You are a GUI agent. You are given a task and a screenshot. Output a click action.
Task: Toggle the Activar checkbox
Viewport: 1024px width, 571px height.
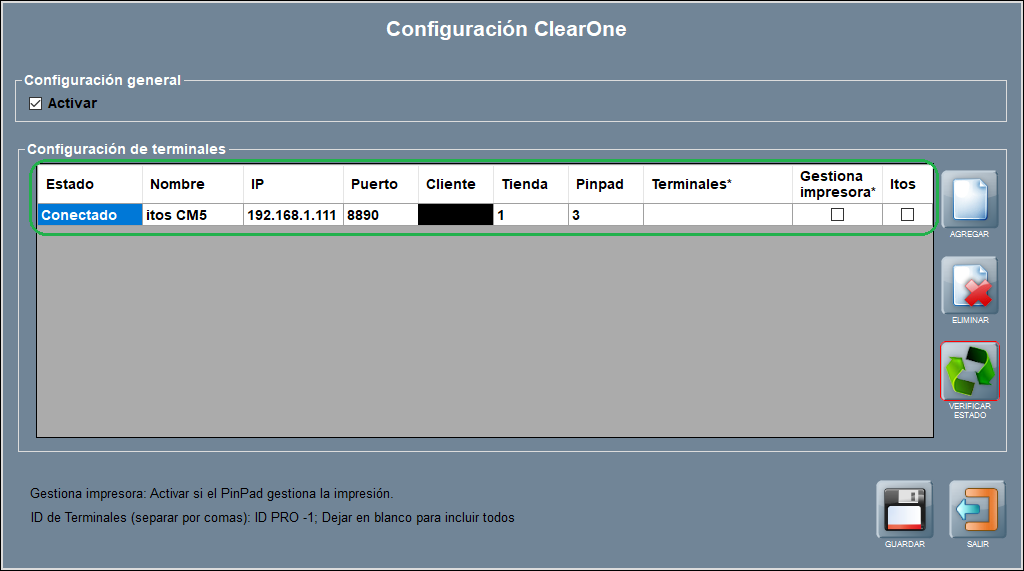(x=36, y=103)
